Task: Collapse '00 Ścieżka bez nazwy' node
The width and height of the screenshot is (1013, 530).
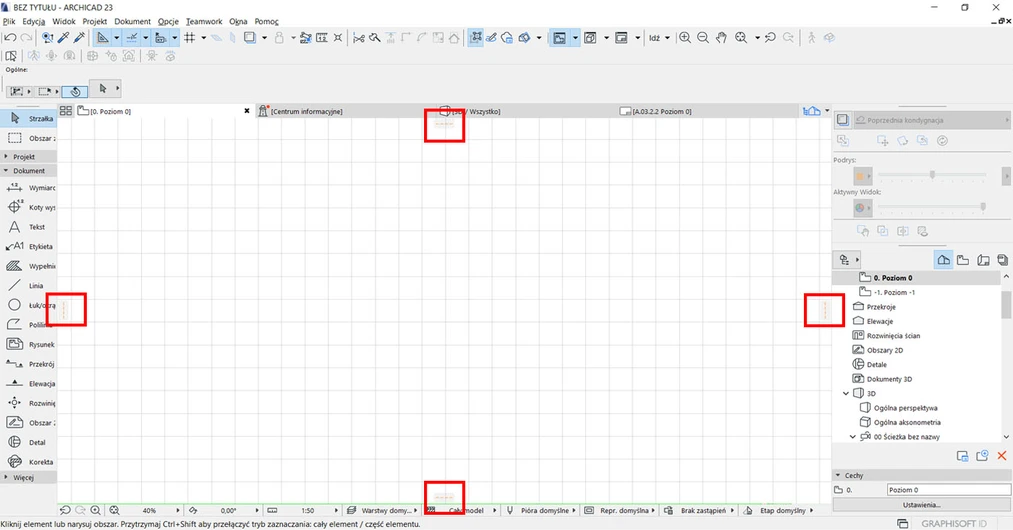Action: pyautogui.click(x=853, y=437)
